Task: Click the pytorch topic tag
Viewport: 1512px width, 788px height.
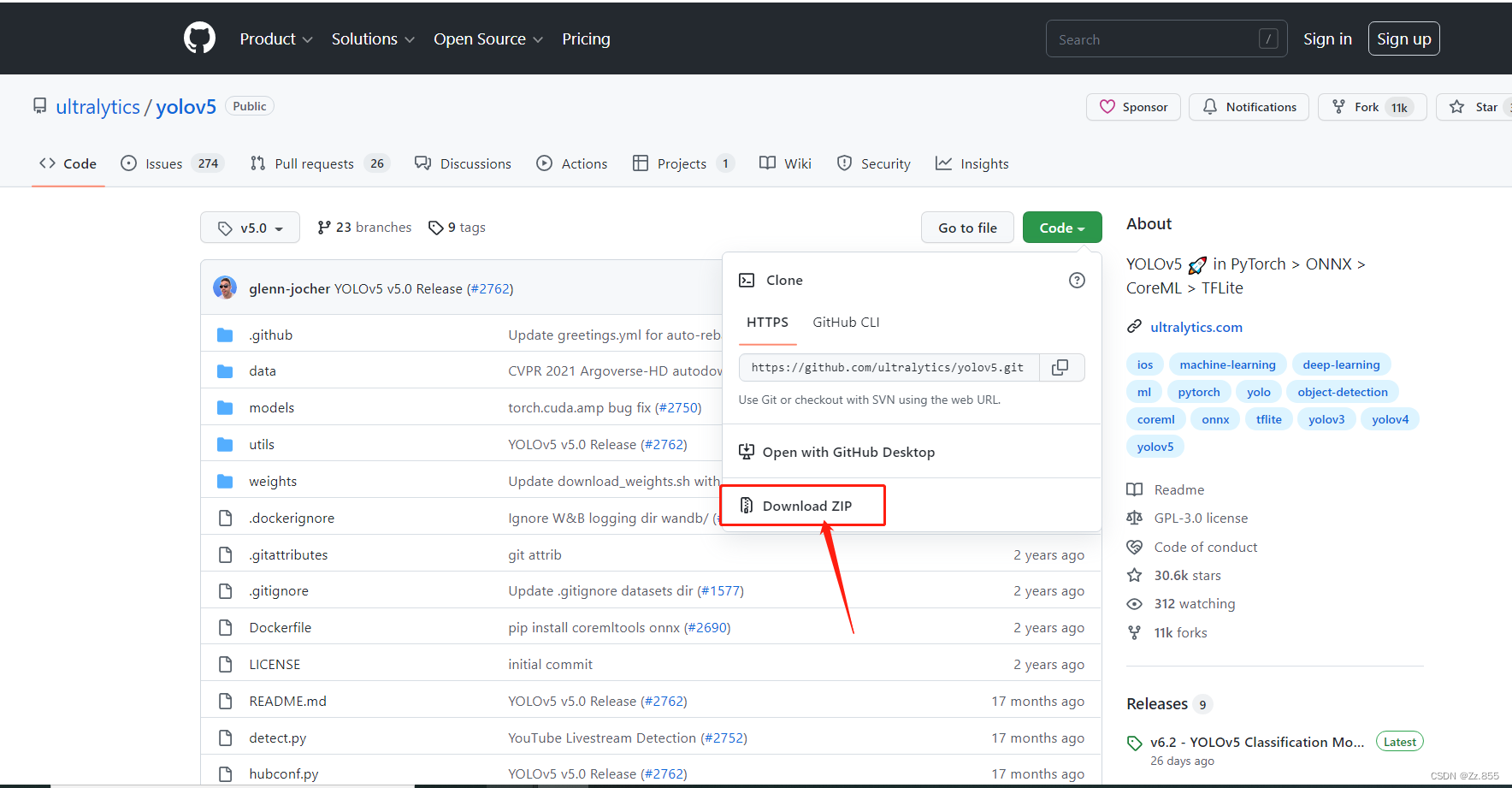Action: (1199, 392)
